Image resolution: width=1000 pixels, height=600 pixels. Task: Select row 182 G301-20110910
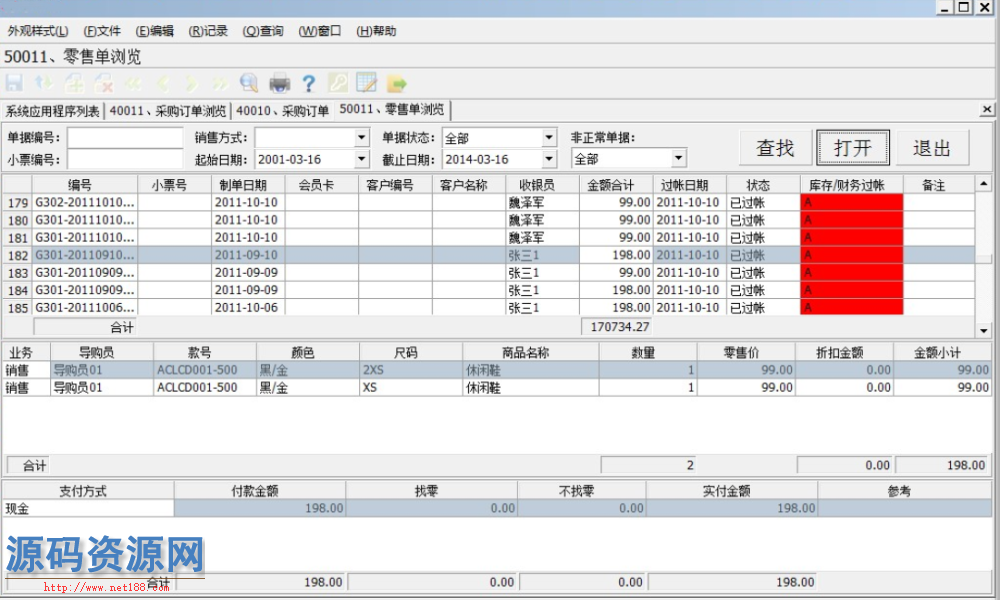[x=488, y=255]
